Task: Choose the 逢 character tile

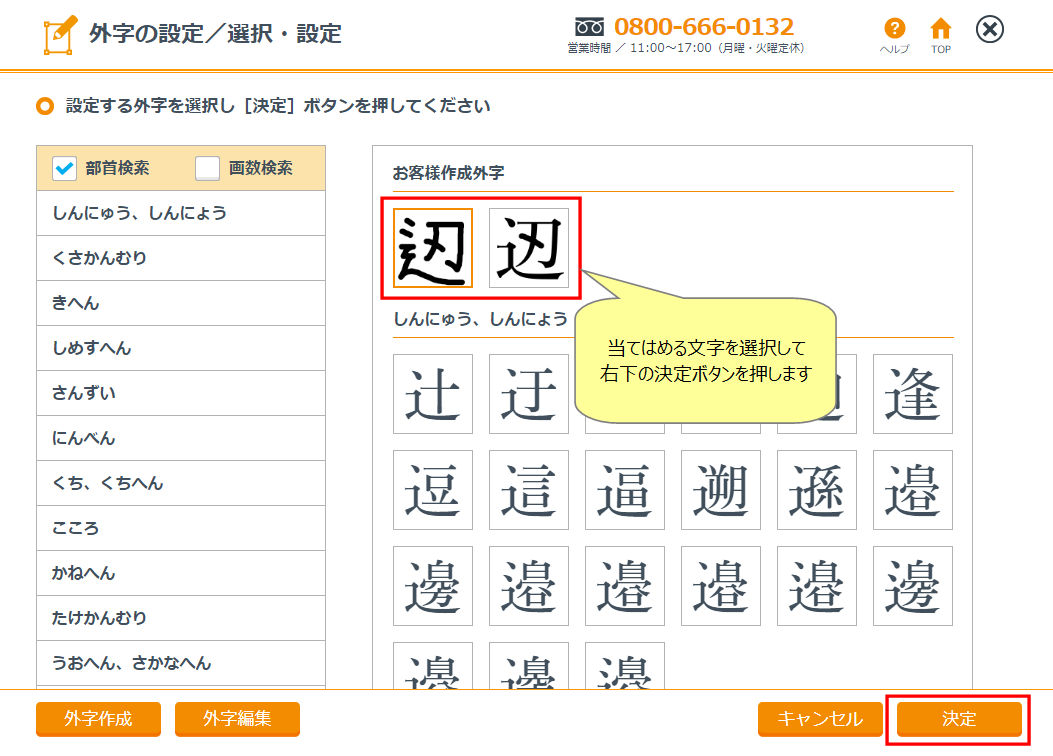Action: 912,394
